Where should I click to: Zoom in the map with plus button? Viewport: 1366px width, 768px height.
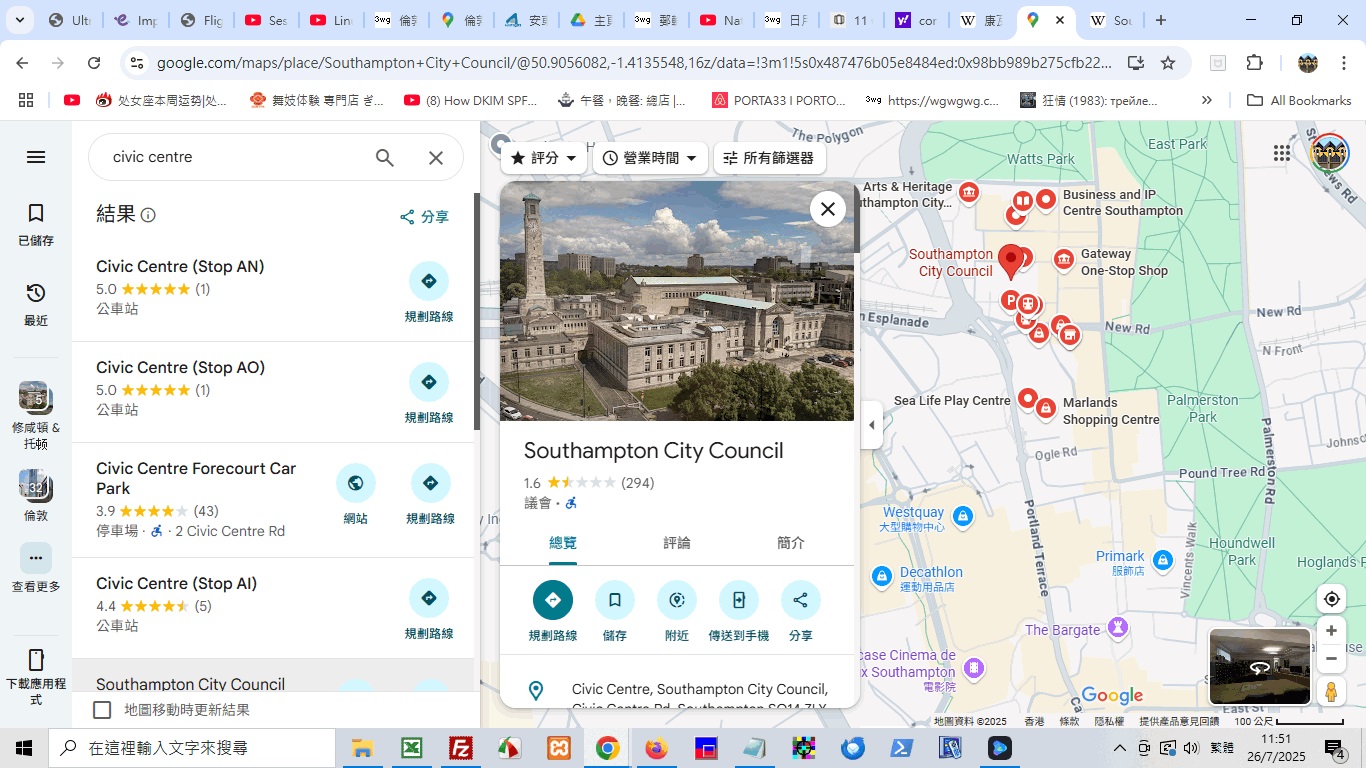tap(1331, 631)
